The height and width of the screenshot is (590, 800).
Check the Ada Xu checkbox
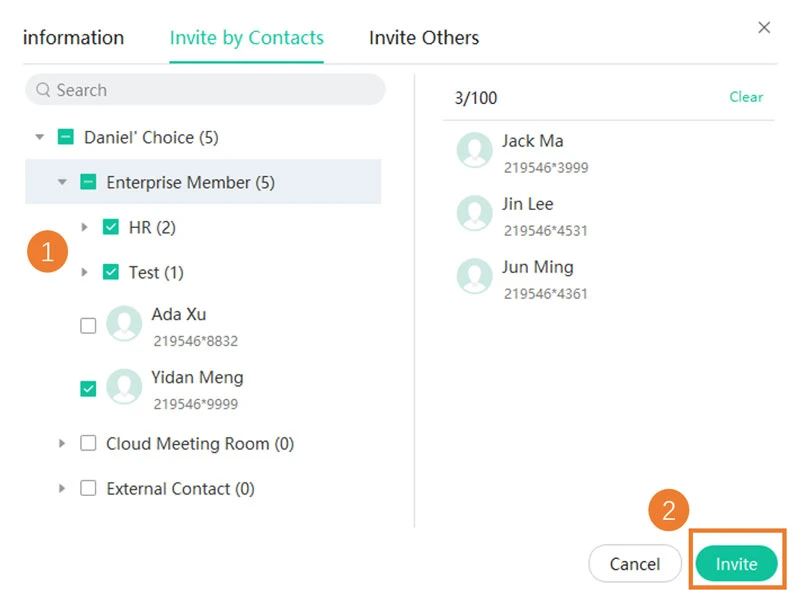click(x=88, y=325)
